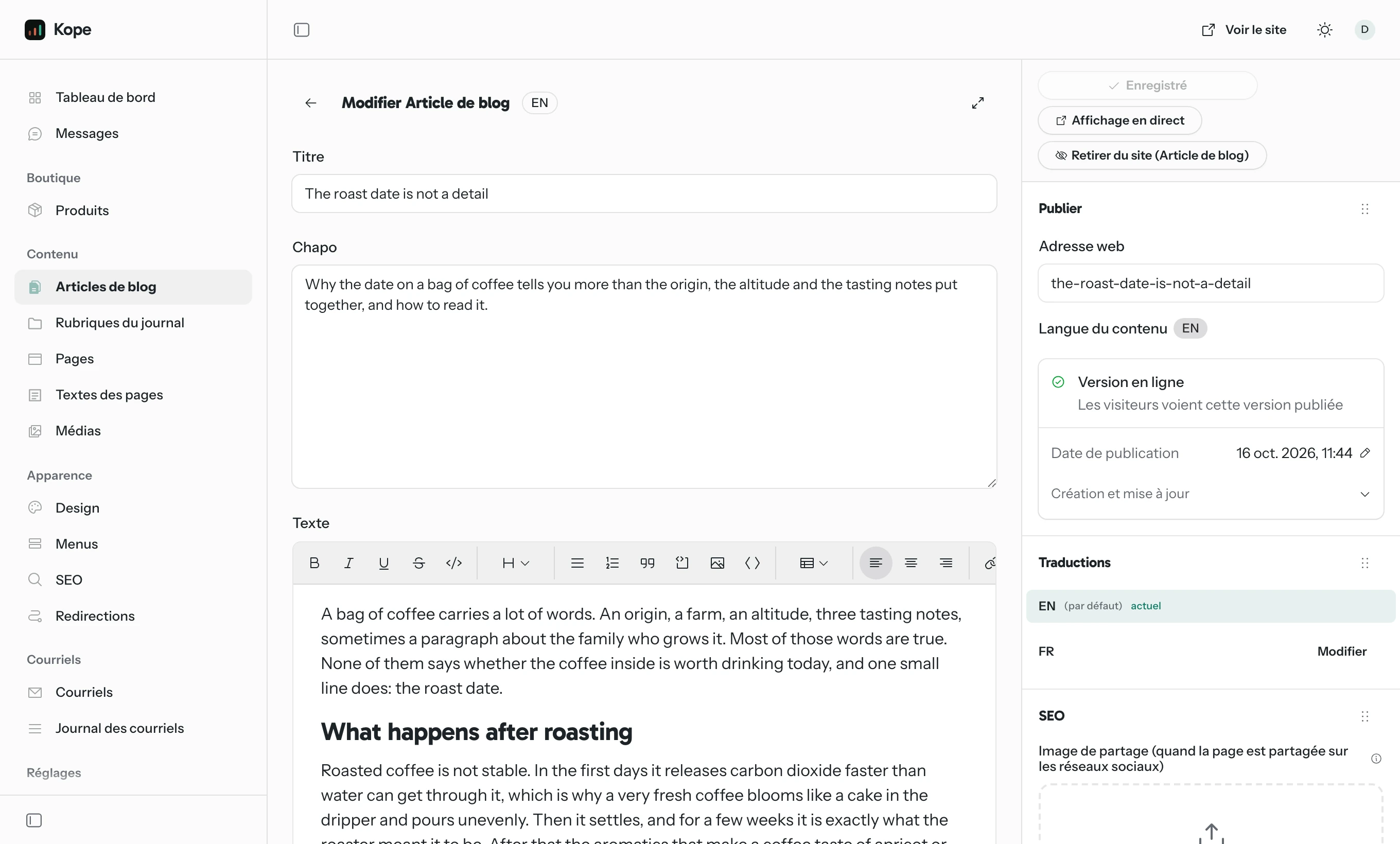The height and width of the screenshot is (844, 1400).
Task: Insert a code block with angle brackets
Action: (x=752, y=563)
